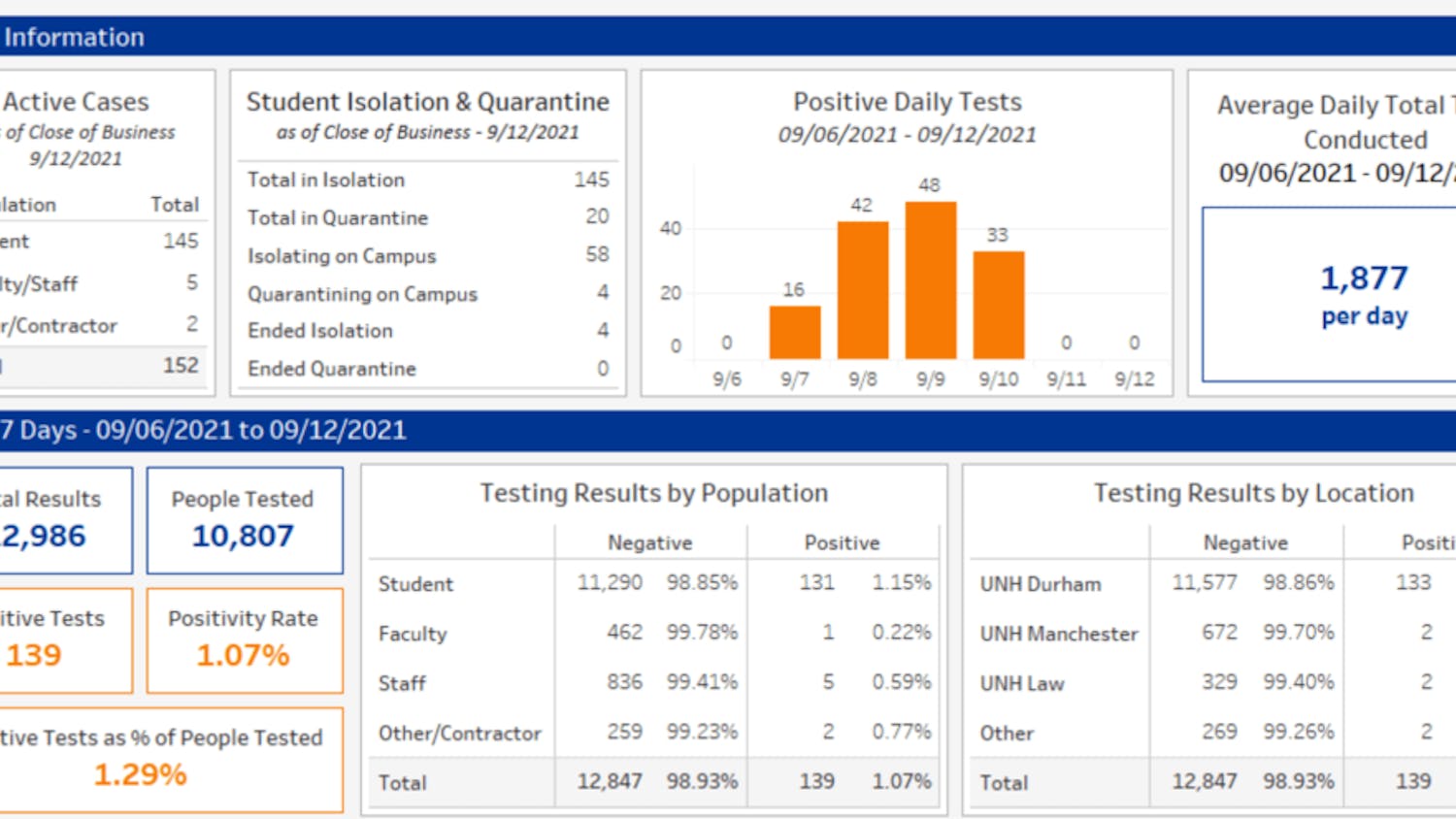
Task: Select the 9/10 bar showing 33 tests
Action: [998, 306]
